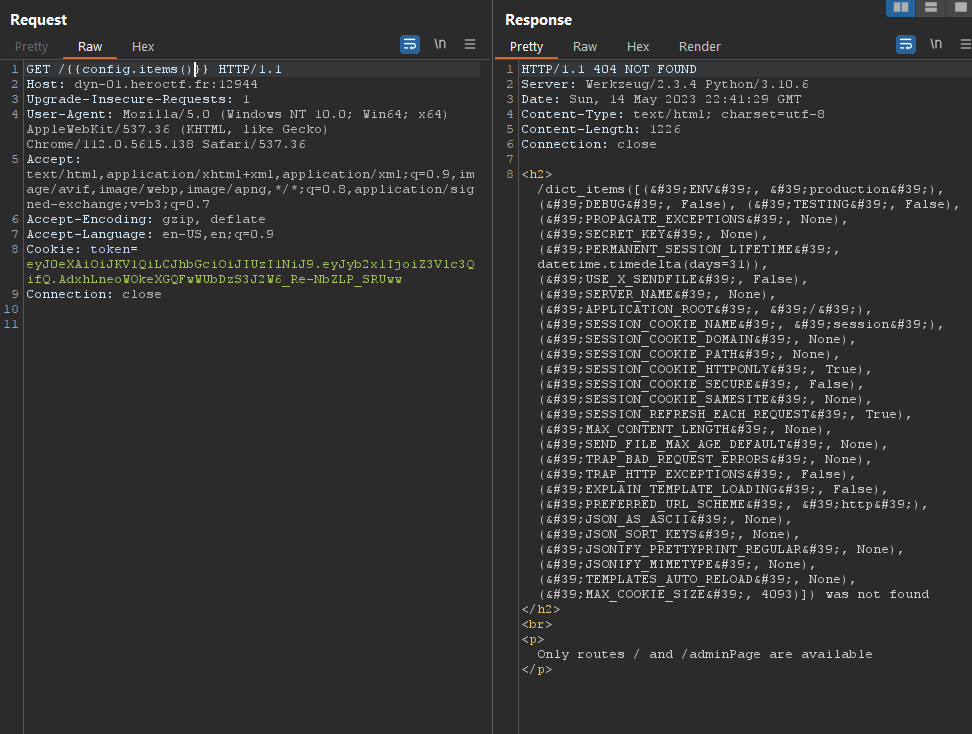The image size is (972, 734).
Task: Select the Pretty tab in Request pane
Action: pos(32,46)
